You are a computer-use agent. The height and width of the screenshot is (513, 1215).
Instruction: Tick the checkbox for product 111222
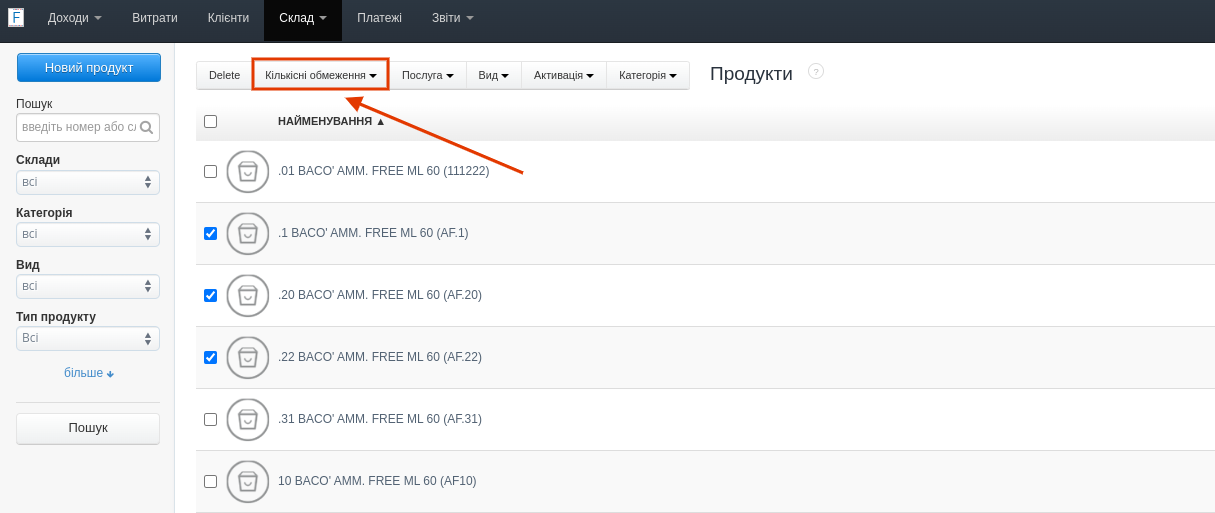210,172
